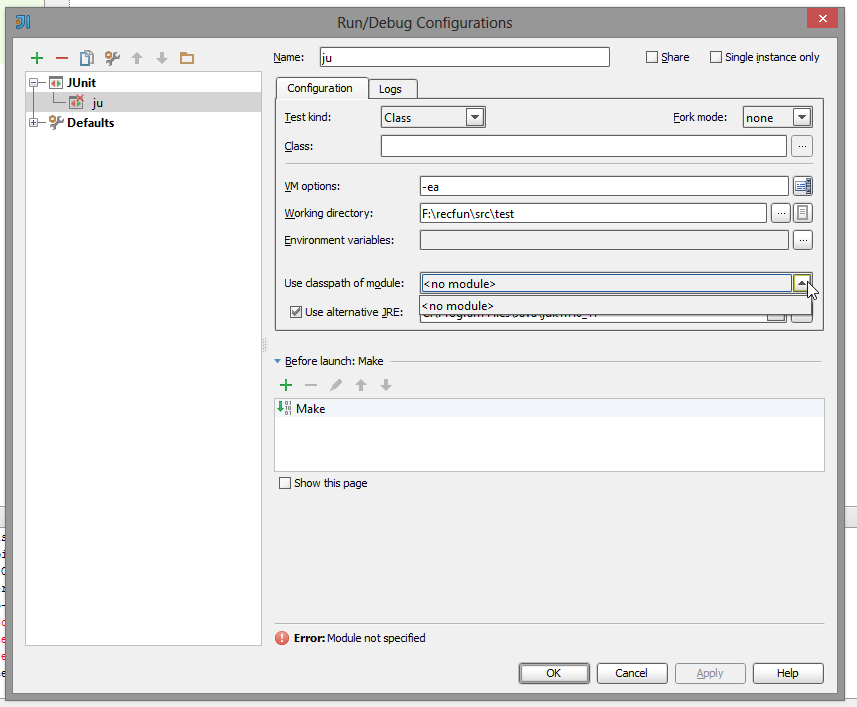Collapse the JUnit tree node
This screenshot has width=857, height=707.
(34, 83)
